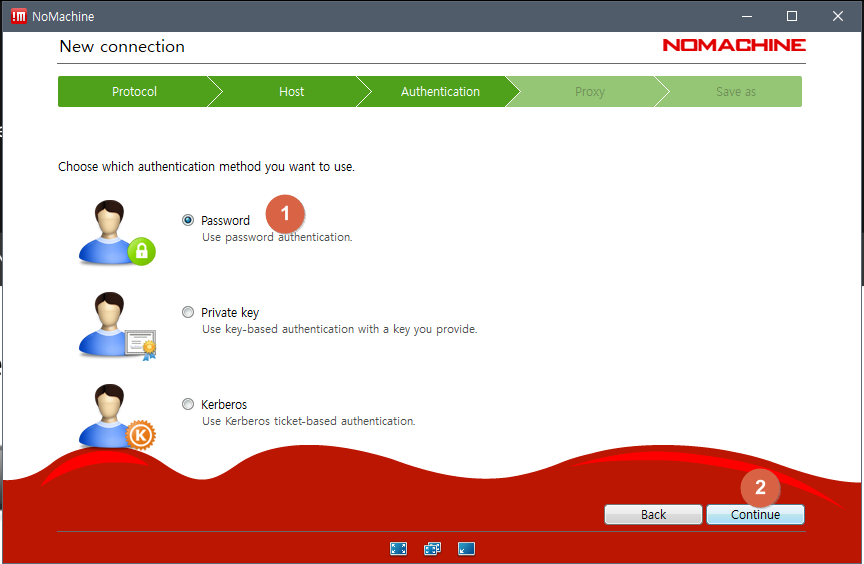Select the Password radio button
Viewport: 864px width, 564px height.
point(188,220)
